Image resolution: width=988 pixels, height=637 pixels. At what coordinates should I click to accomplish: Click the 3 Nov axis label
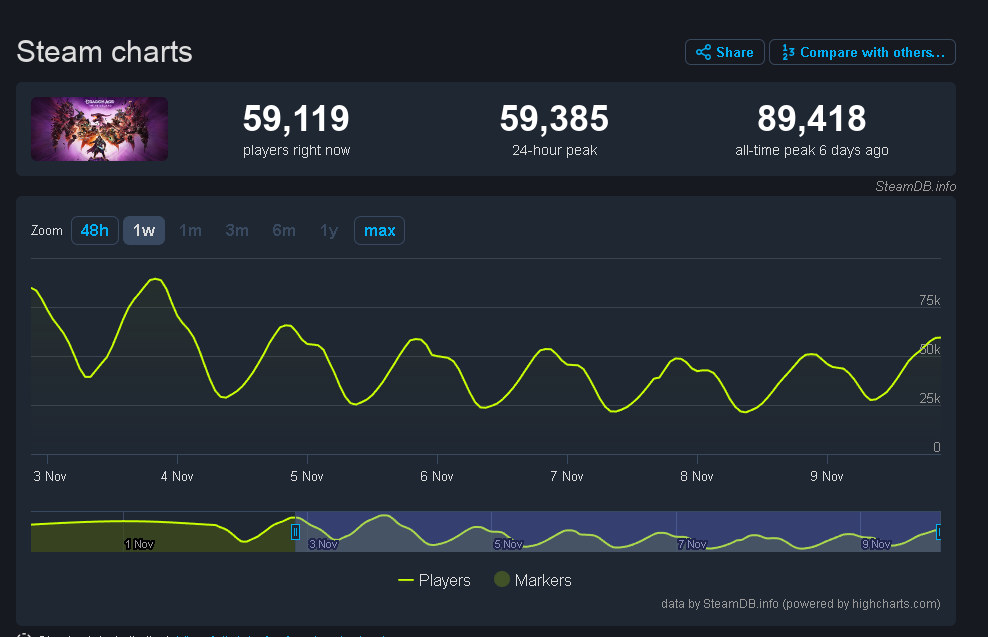pos(50,476)
